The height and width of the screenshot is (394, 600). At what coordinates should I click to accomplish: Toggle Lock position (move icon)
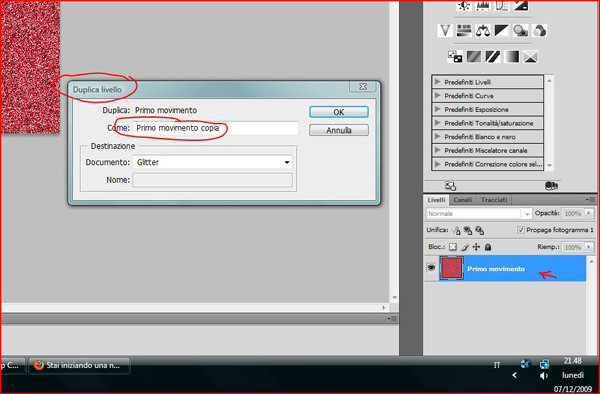point(476,247)
